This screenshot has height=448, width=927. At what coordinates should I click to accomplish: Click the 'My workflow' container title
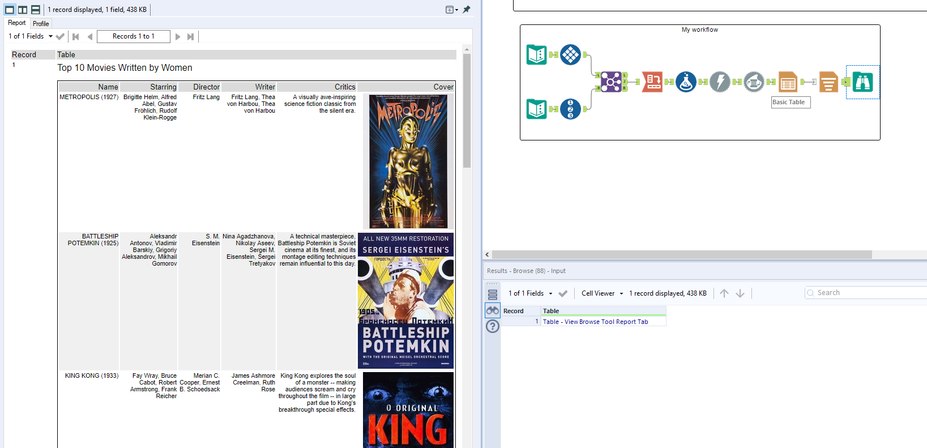point(700,30)
